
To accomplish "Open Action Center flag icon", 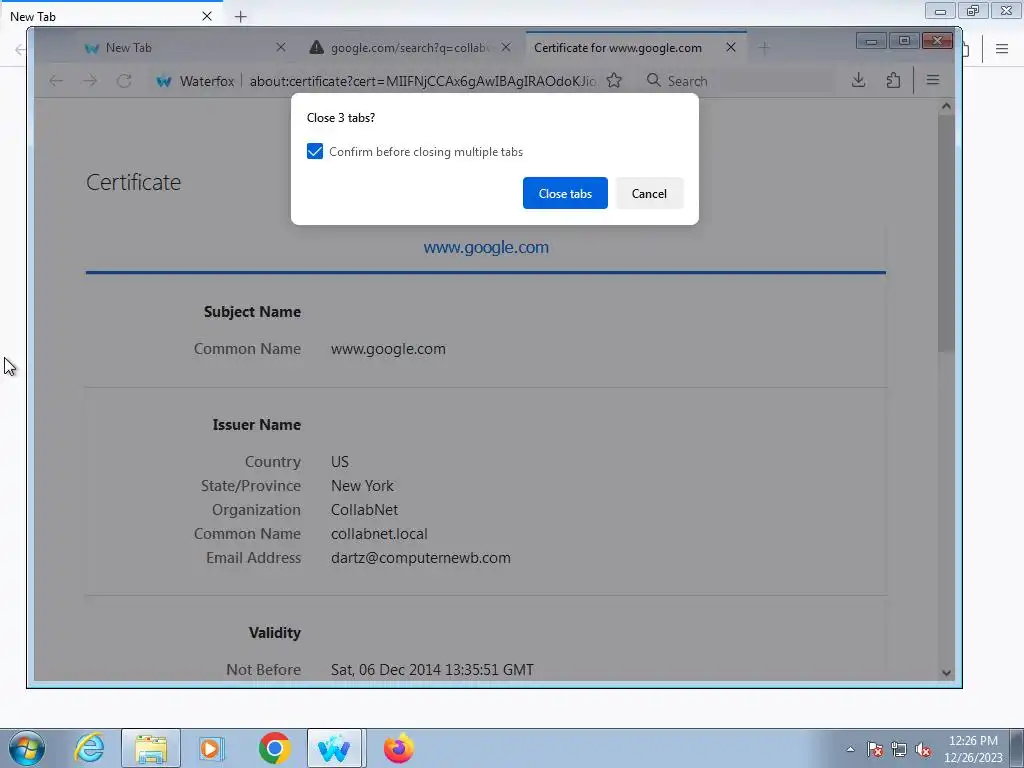I will (875, 749).
